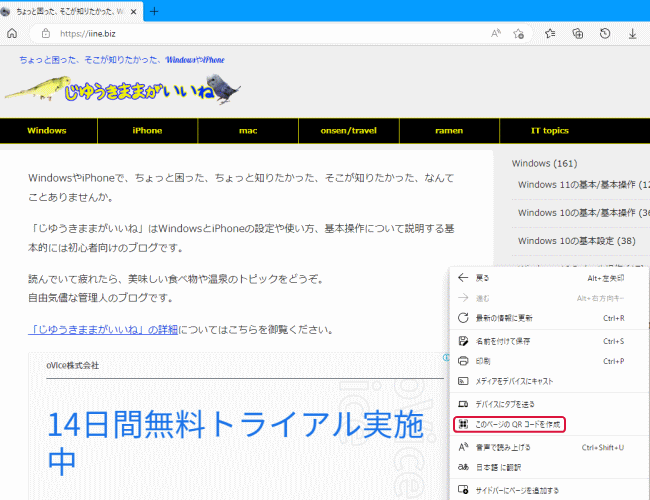Open Windows 11の基本/基本操作 category link
Screen dimensions: 650x500
click(x=584, y=184)
